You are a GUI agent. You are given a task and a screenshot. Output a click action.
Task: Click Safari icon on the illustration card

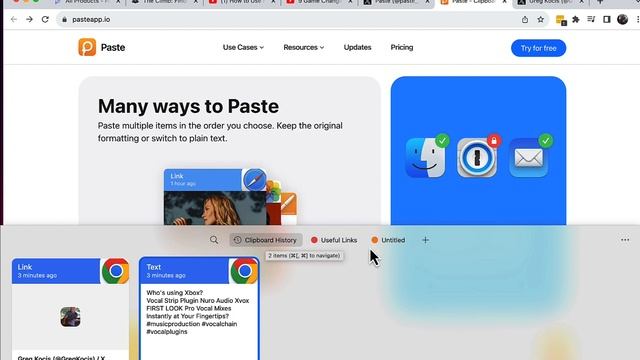pyautogui.click(x=255, y=180)
